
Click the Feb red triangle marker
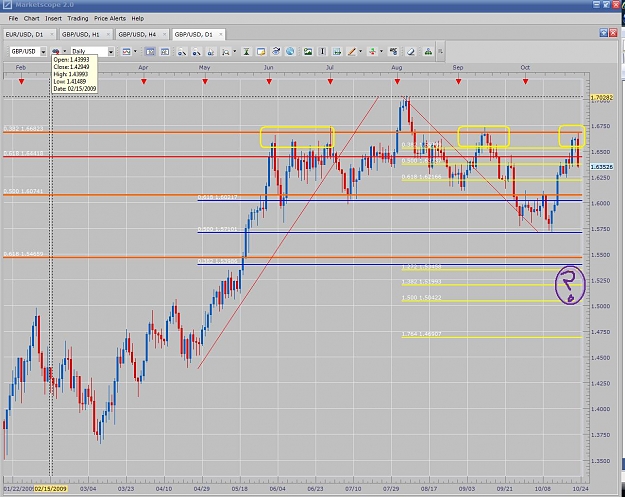click(21, 81)
